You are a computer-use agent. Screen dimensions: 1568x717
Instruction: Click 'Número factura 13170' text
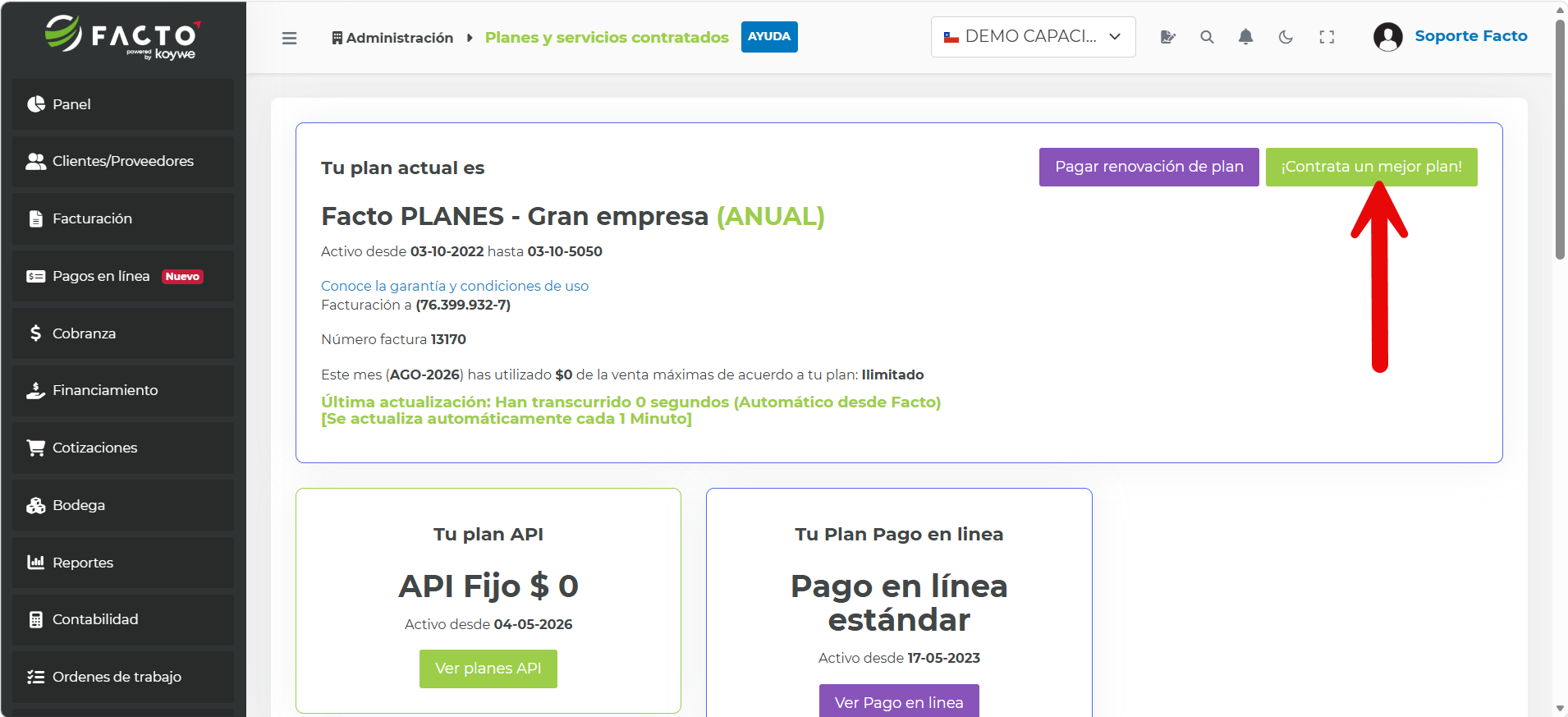(393, 339)
